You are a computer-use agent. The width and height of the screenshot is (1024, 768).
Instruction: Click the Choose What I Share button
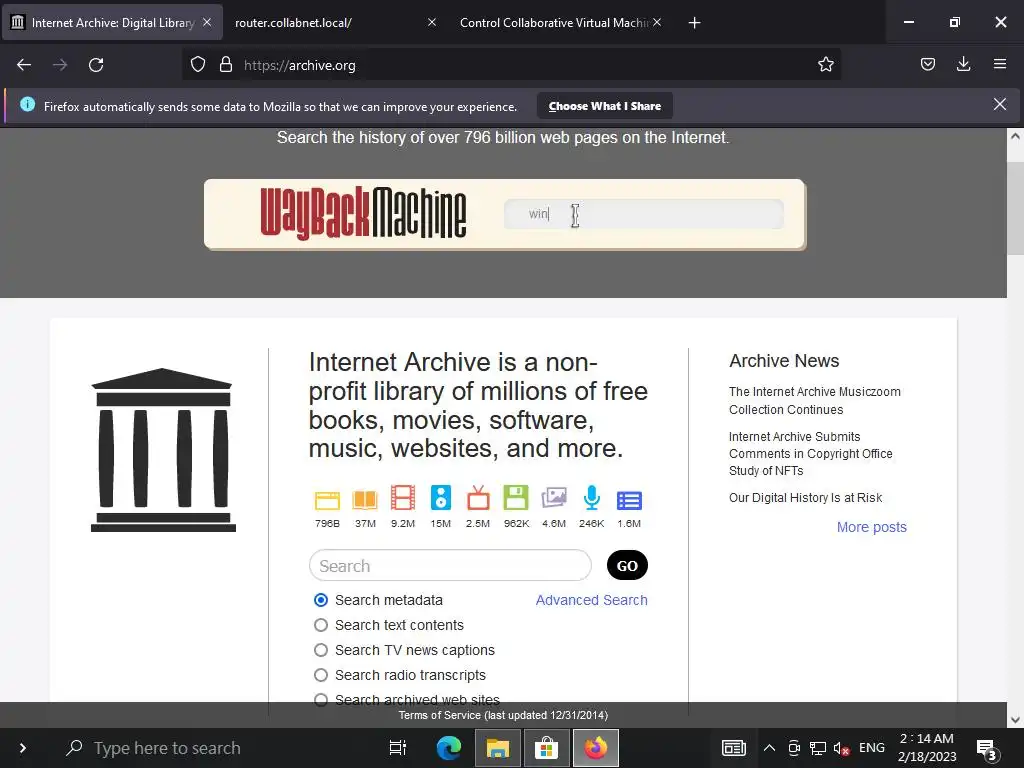(x=605, y=106)
